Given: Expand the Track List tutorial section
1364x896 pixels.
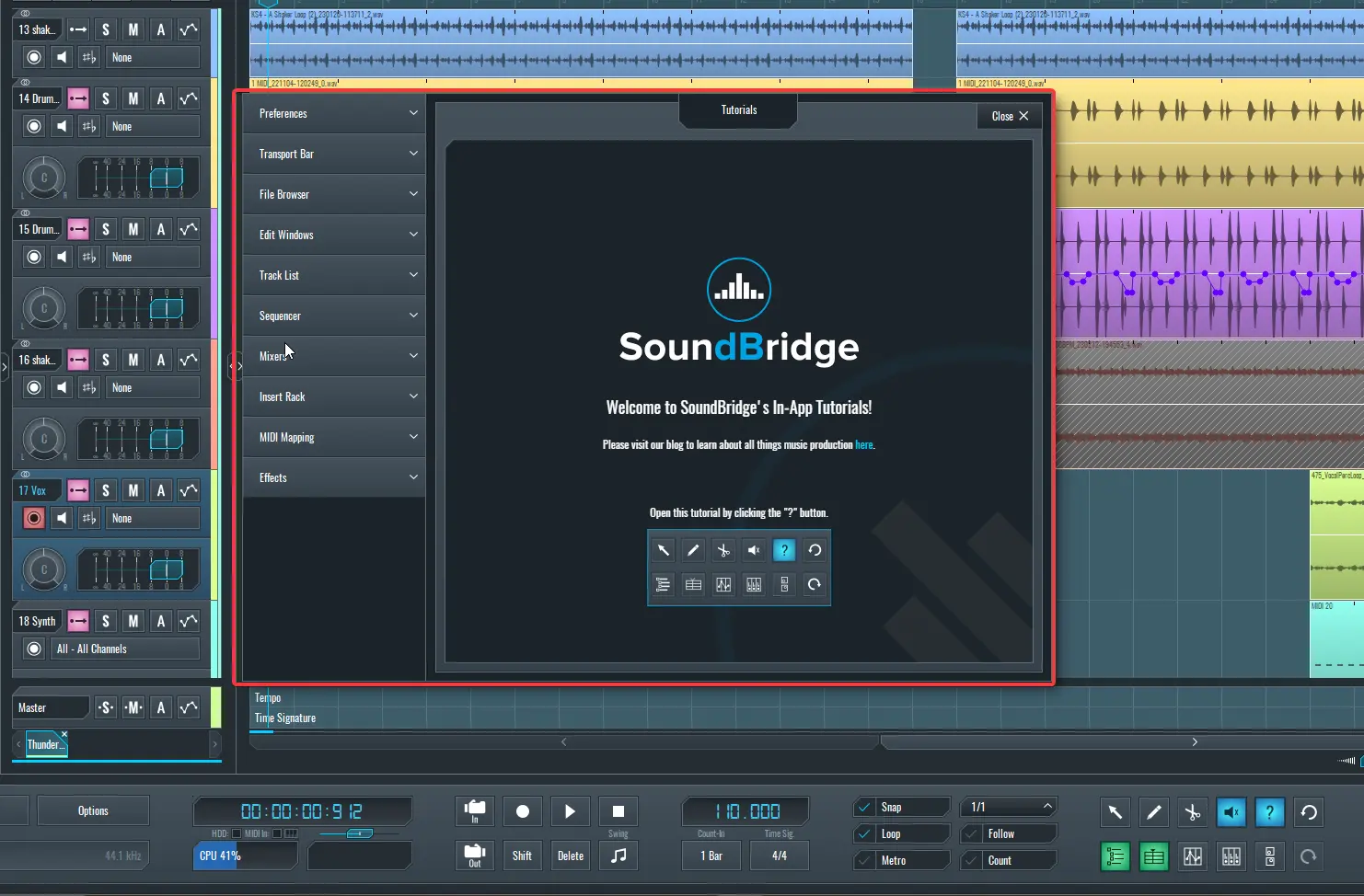Looking at the screenshot, I should tap(334, 275).
